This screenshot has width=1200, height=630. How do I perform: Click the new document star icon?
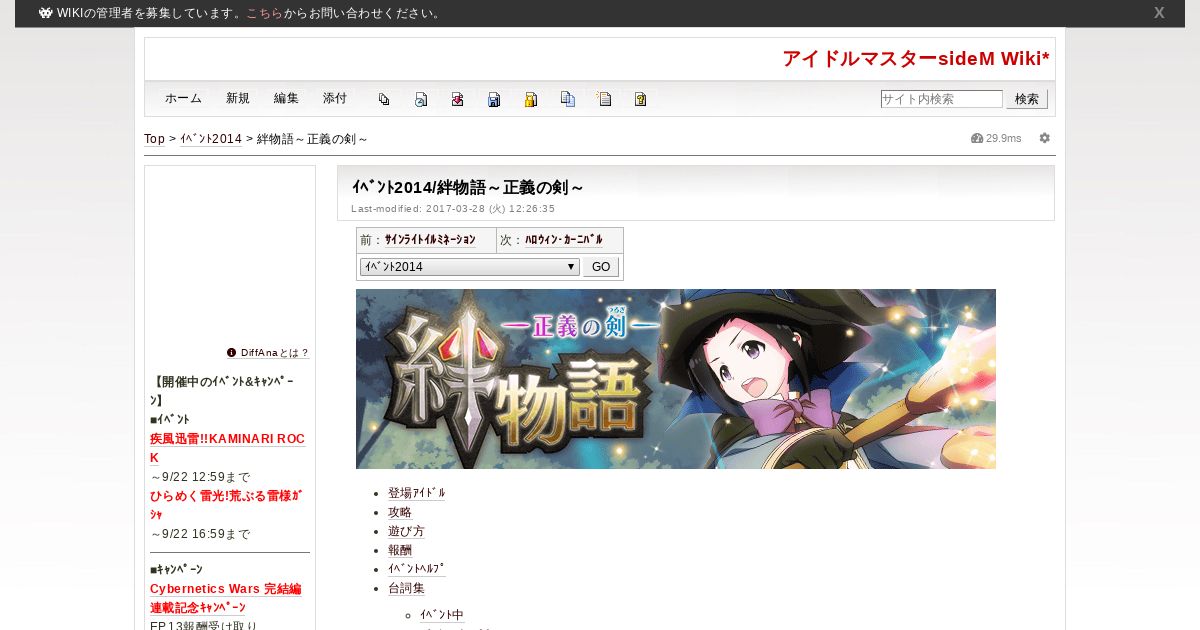[x=604, y=99]
